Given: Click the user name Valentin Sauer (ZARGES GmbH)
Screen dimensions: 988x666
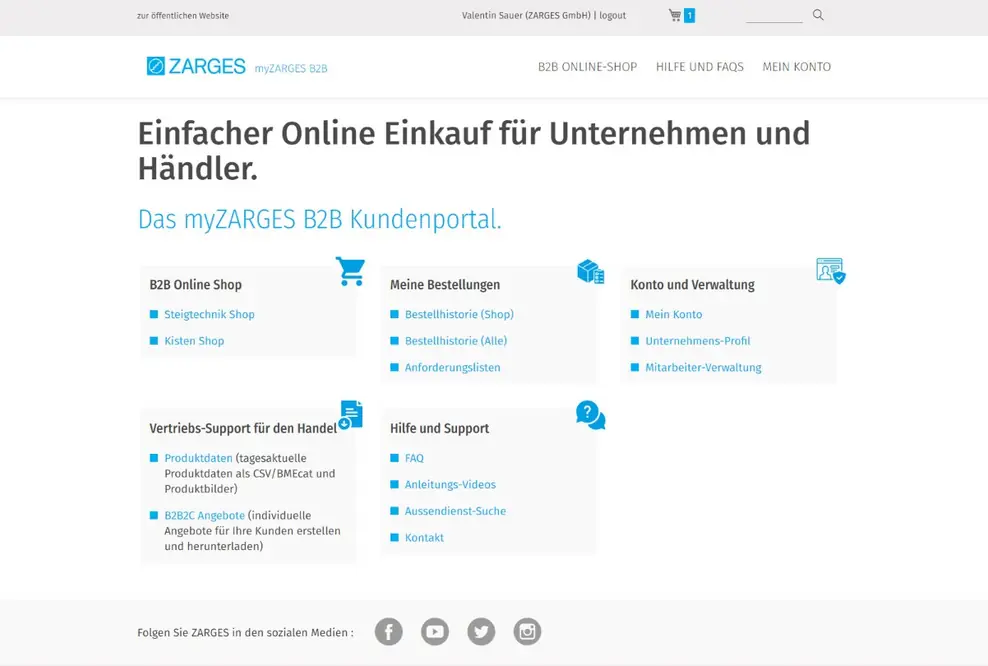Looking at the screenshot, I should point(526,16).
